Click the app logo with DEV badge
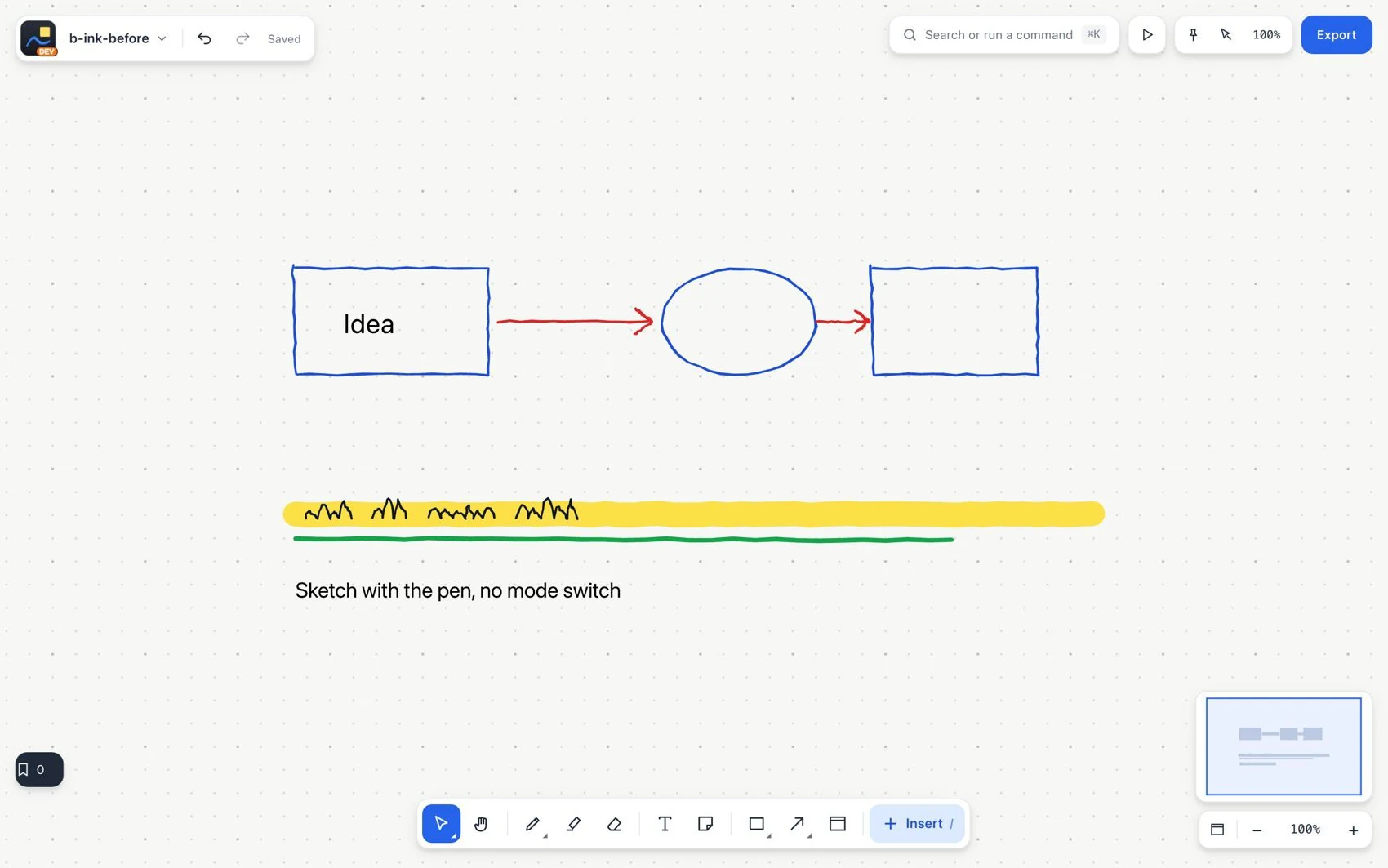 click(x=38, y=38)
